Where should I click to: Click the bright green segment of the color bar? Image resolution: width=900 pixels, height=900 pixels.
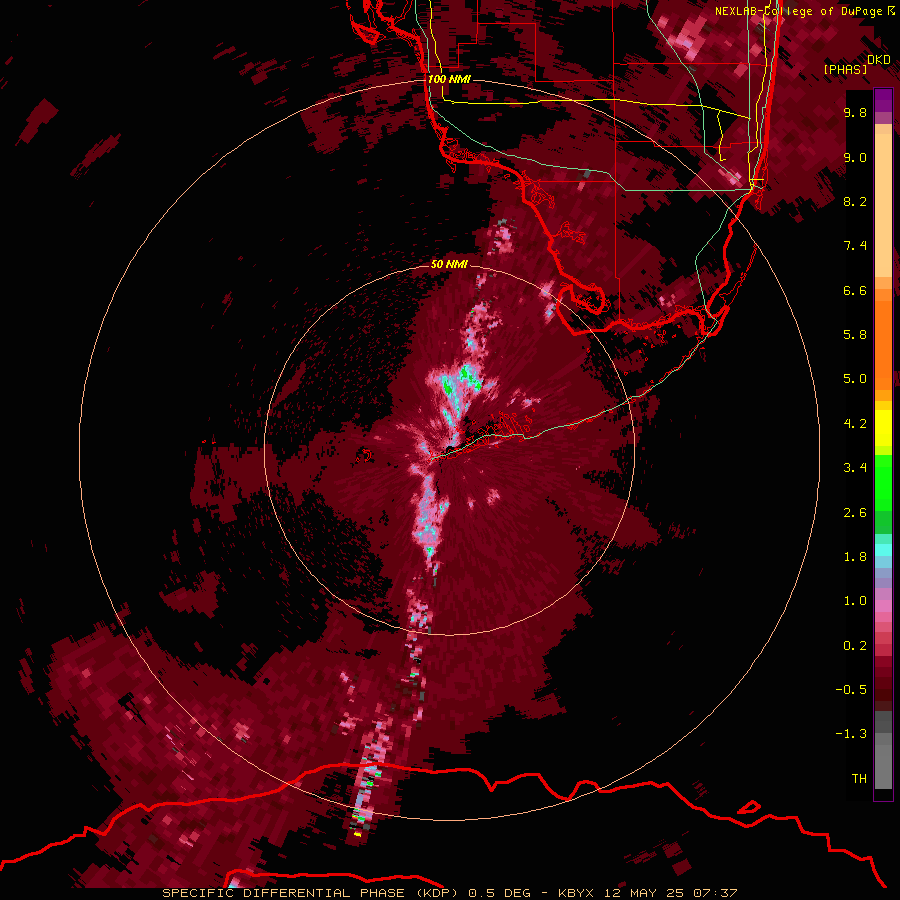[x=883, y=483]
